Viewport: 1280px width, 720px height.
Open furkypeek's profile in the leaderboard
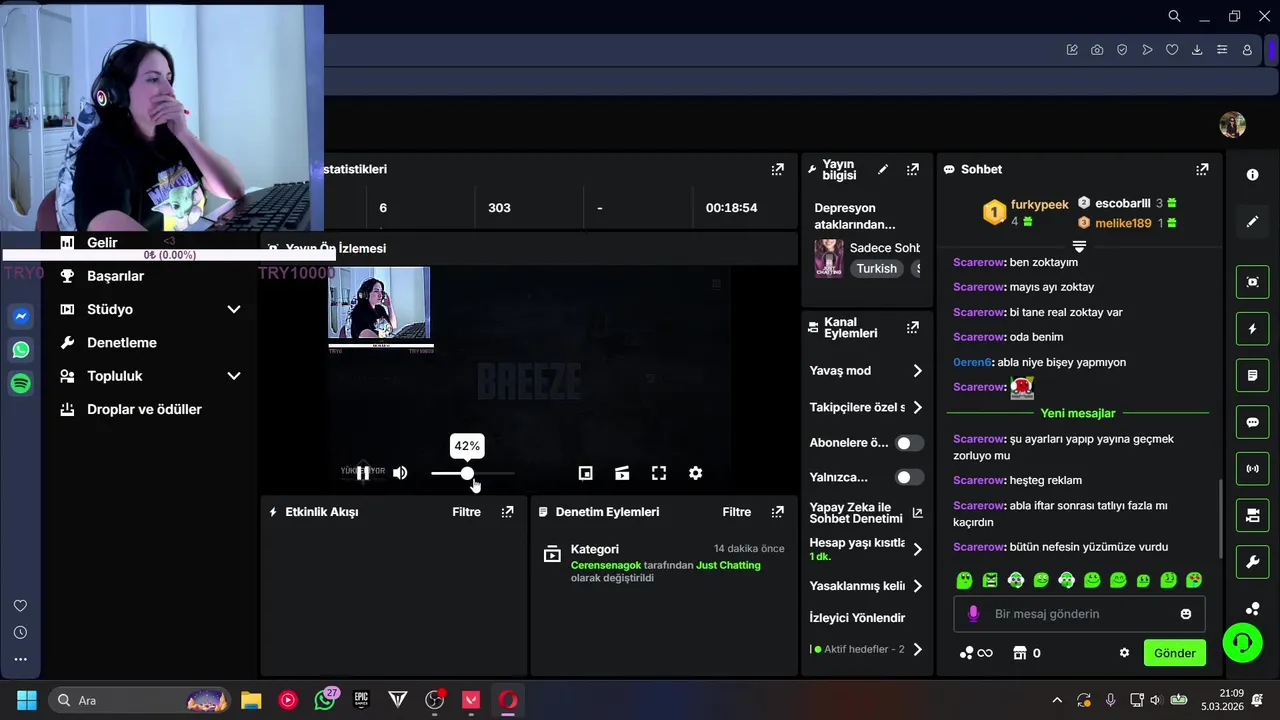click(1040, 204)
